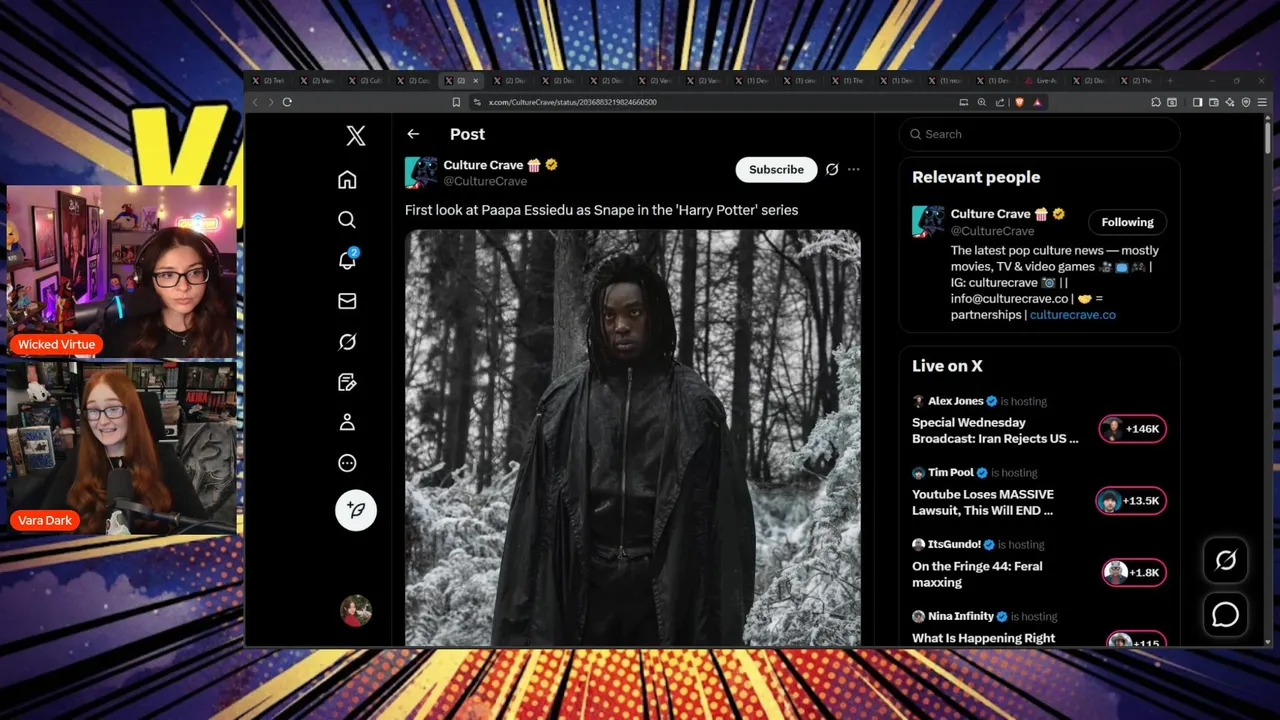Open Brave Rewards triangle icon
The height and width of the screenshot is (720, 1280).
click(x=1038, y=102)
